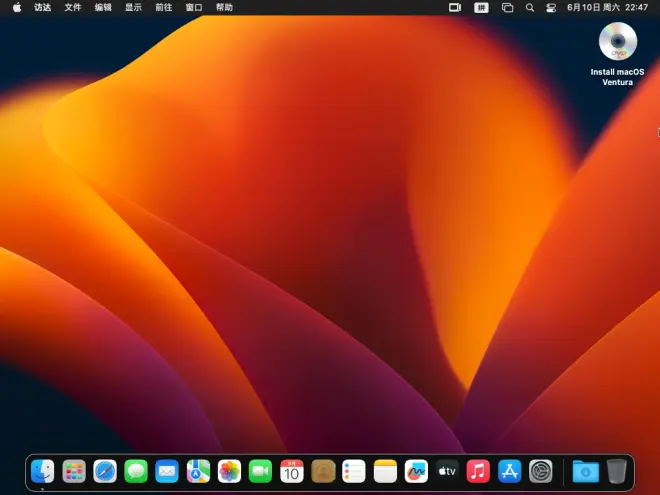Start FaceTime from the Dock
The width and height of the screenshot is (660, 495).
pos(261,471)
